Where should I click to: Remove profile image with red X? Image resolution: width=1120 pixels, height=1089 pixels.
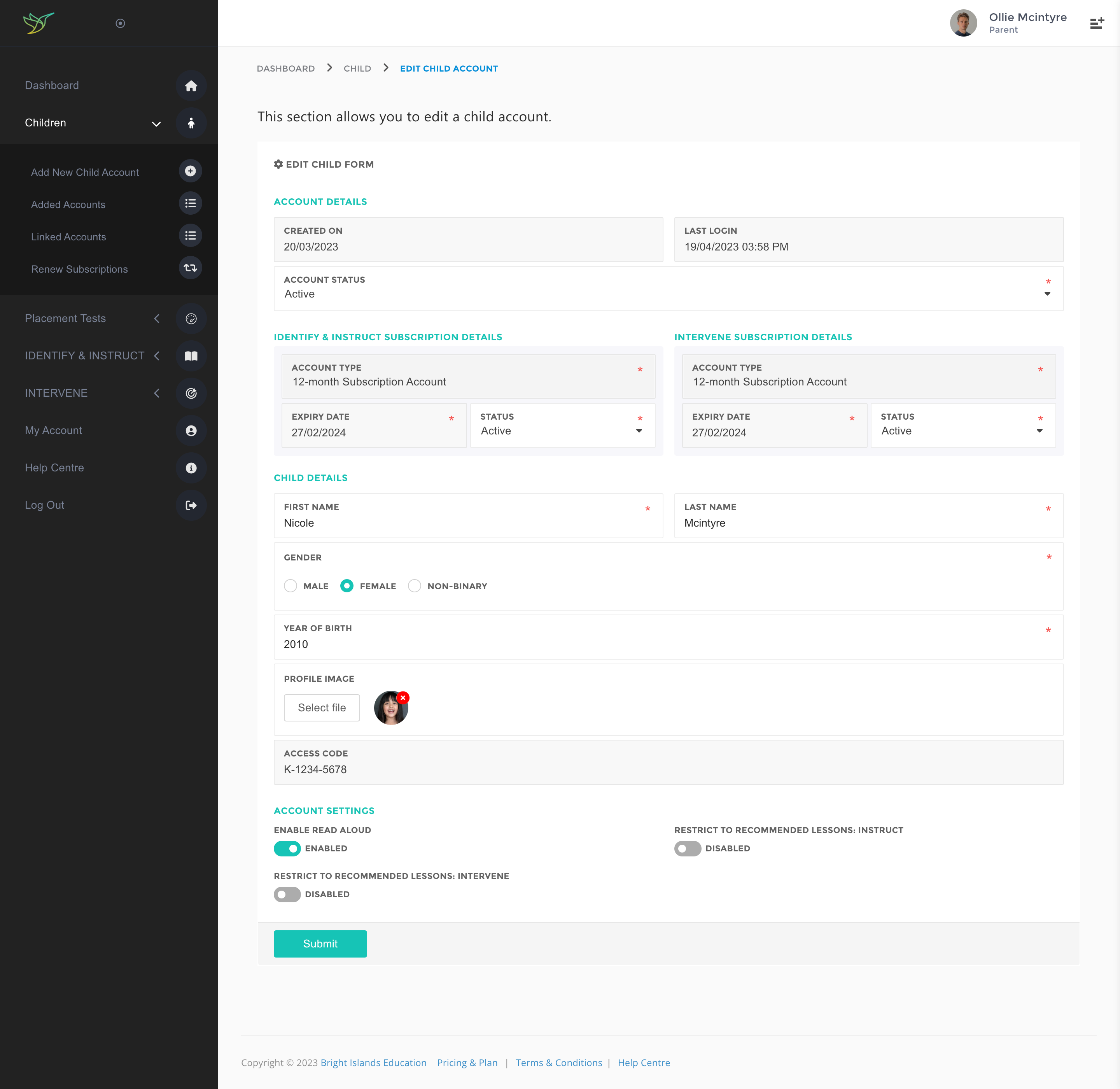pos(403,698)
